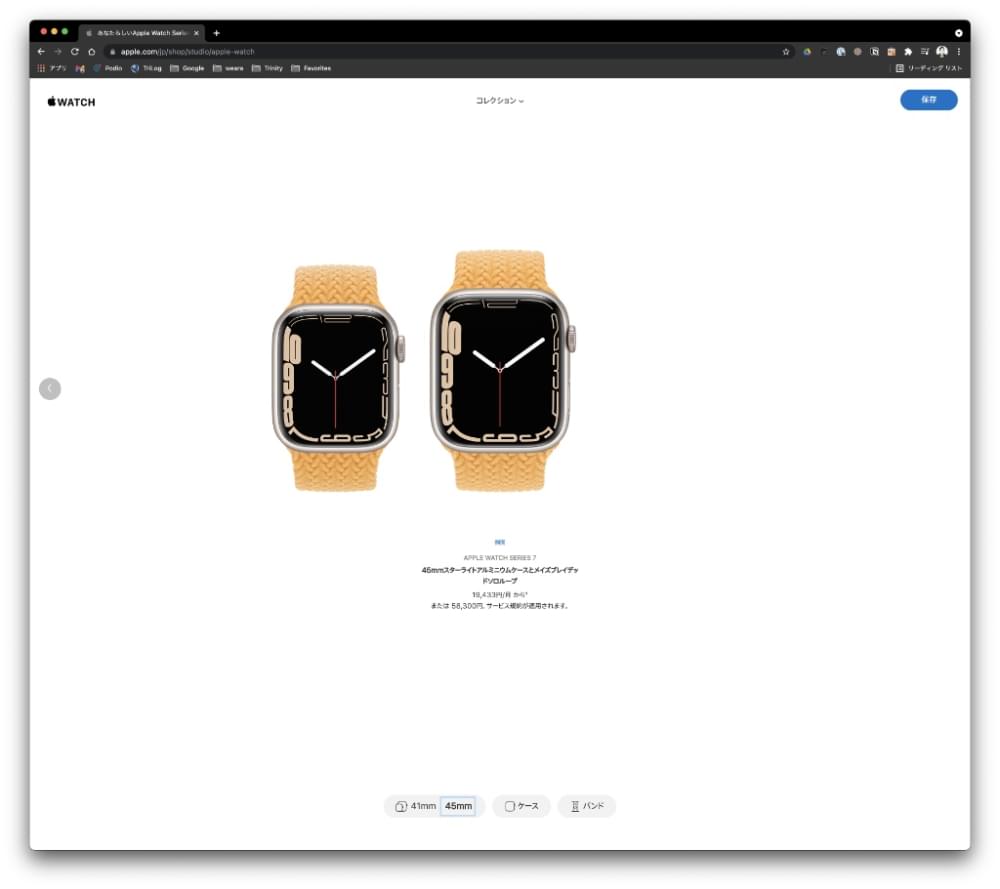Open the Chrome three-dot menu
The height and width of the screenshot is (889, 1000).
tap(959, 52)
